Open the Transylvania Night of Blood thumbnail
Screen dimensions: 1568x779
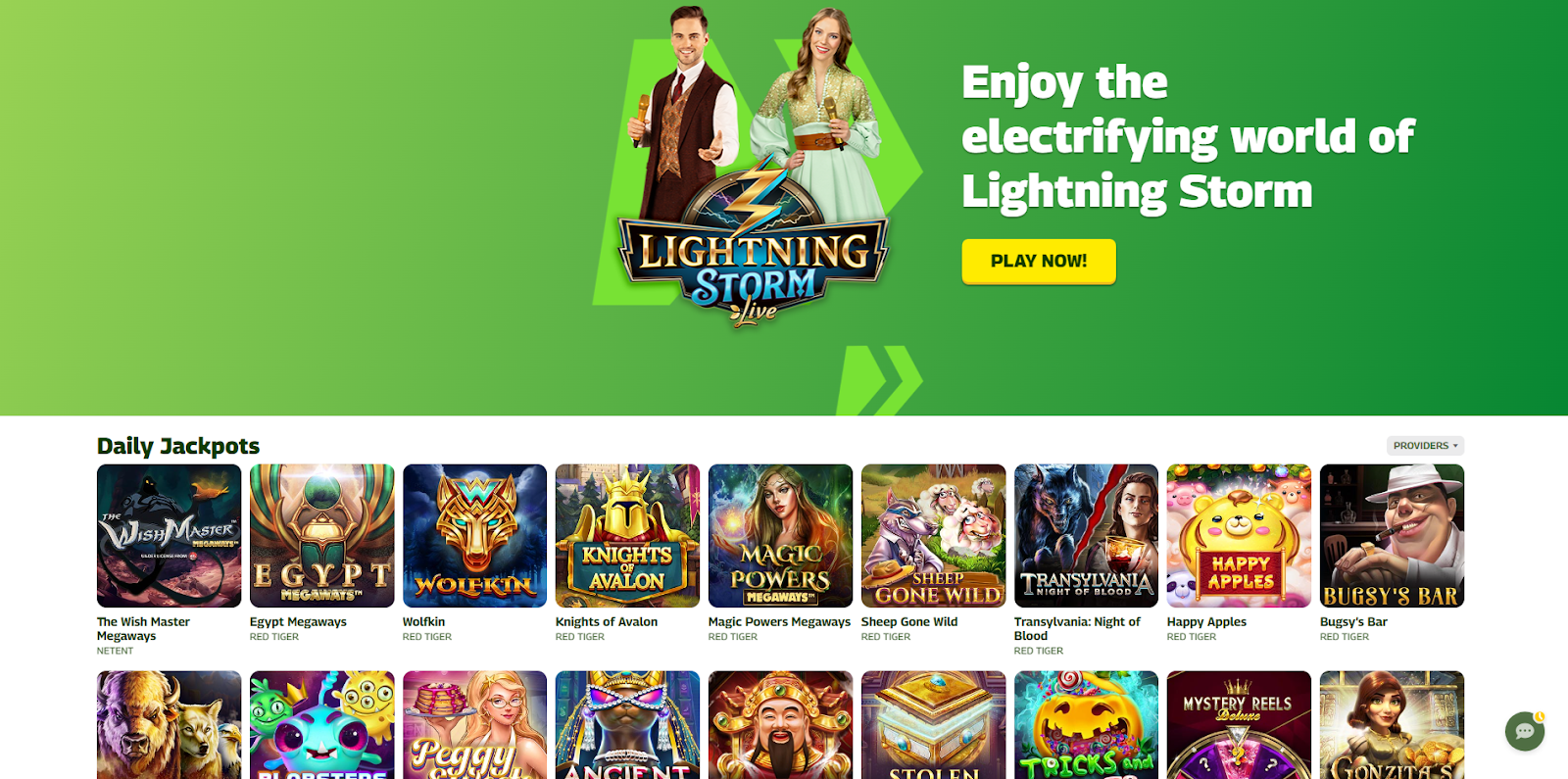(1086, 536)
